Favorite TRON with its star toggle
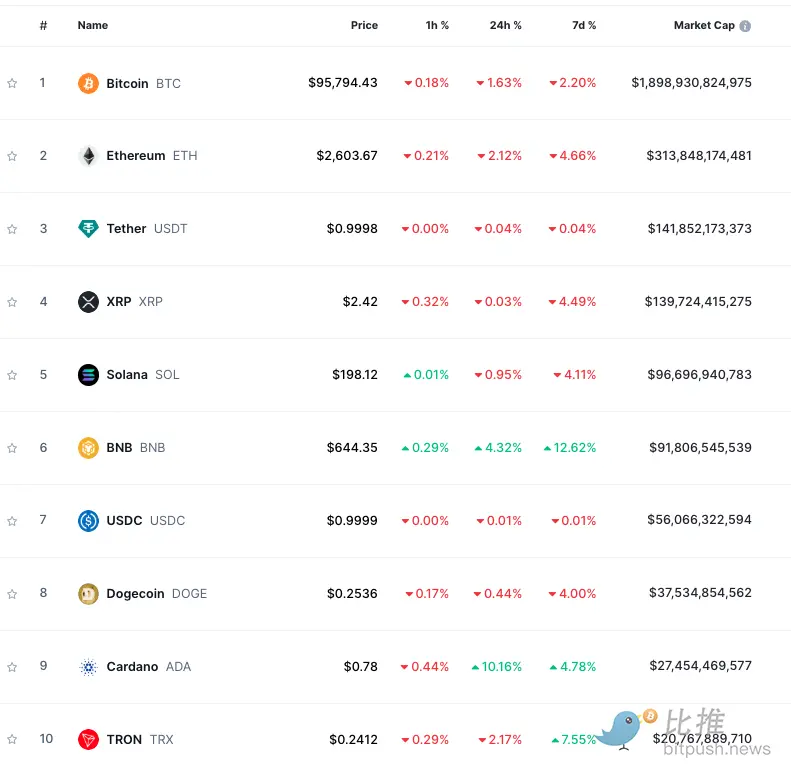The image size is (791, 776). coord(12,740)
